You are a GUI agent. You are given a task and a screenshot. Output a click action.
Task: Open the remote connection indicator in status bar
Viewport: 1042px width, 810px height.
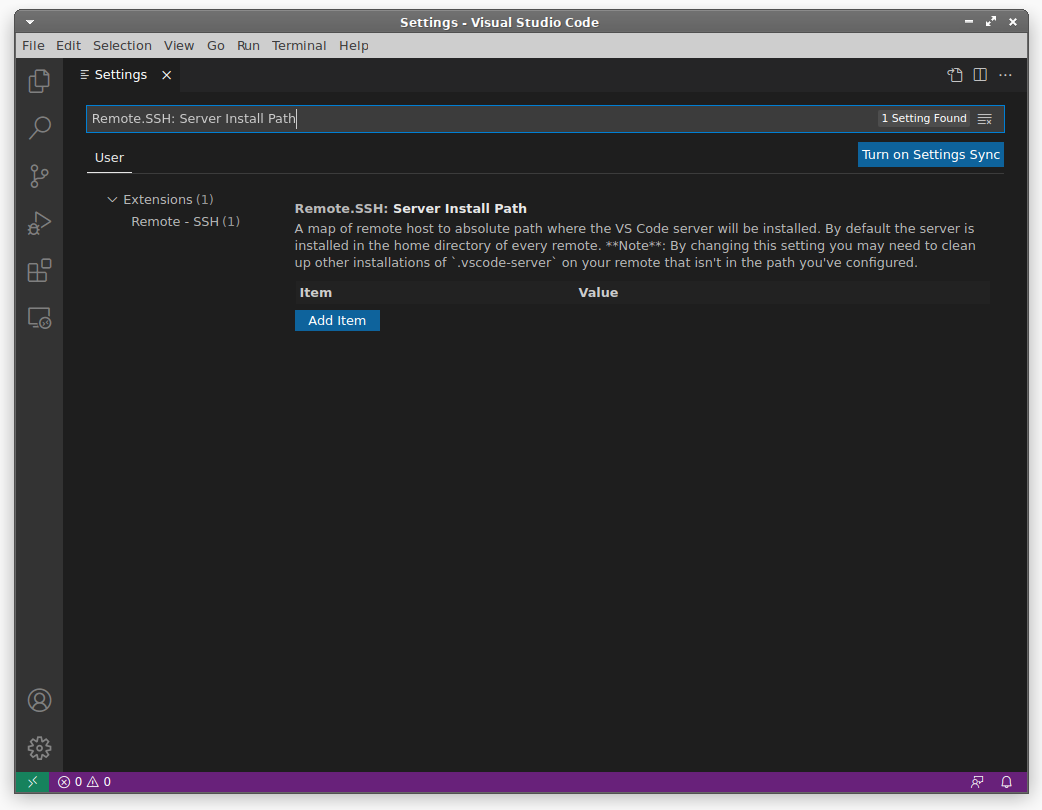[x=32, y=782]
